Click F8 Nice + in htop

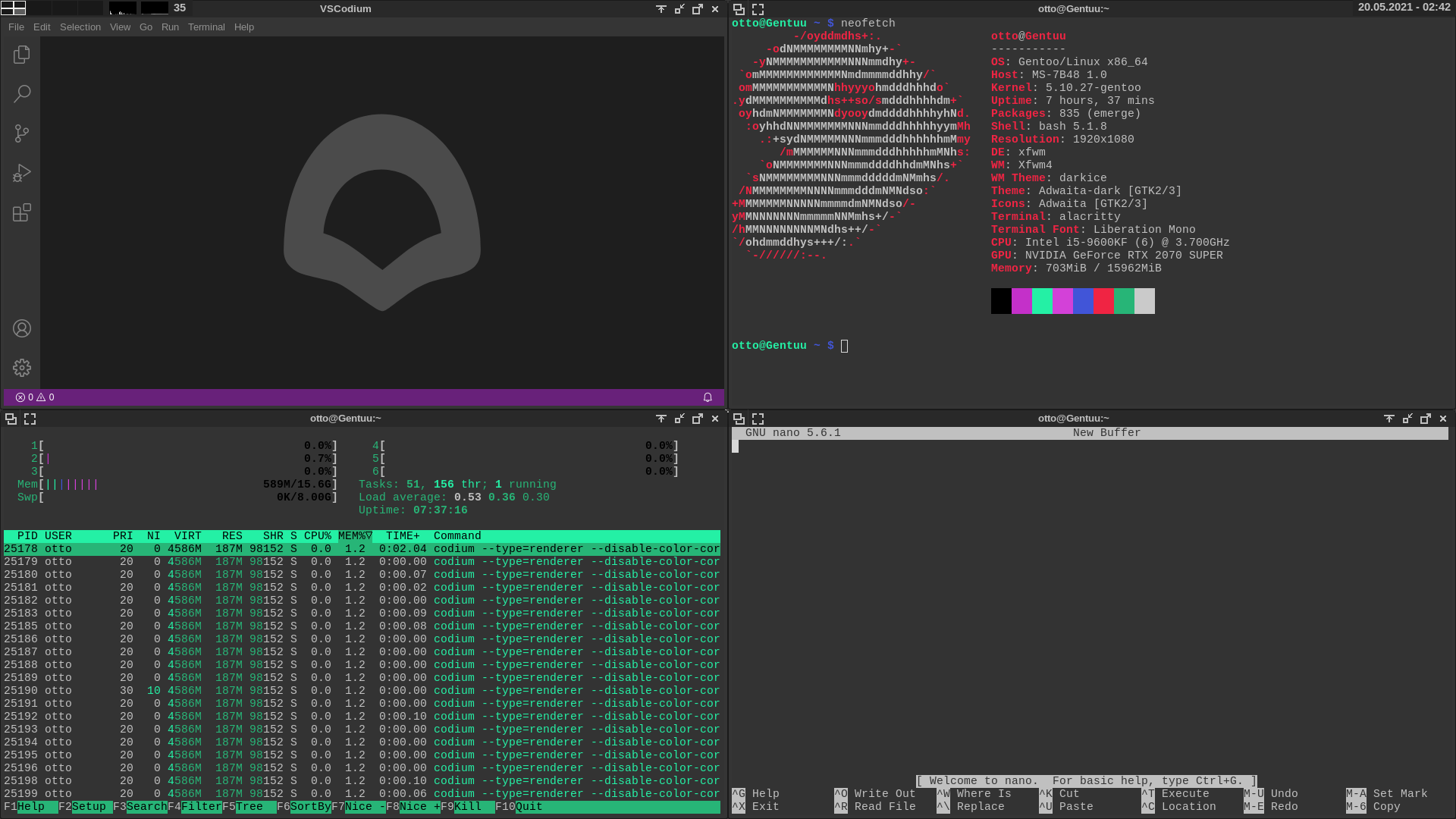click(413, 807)
